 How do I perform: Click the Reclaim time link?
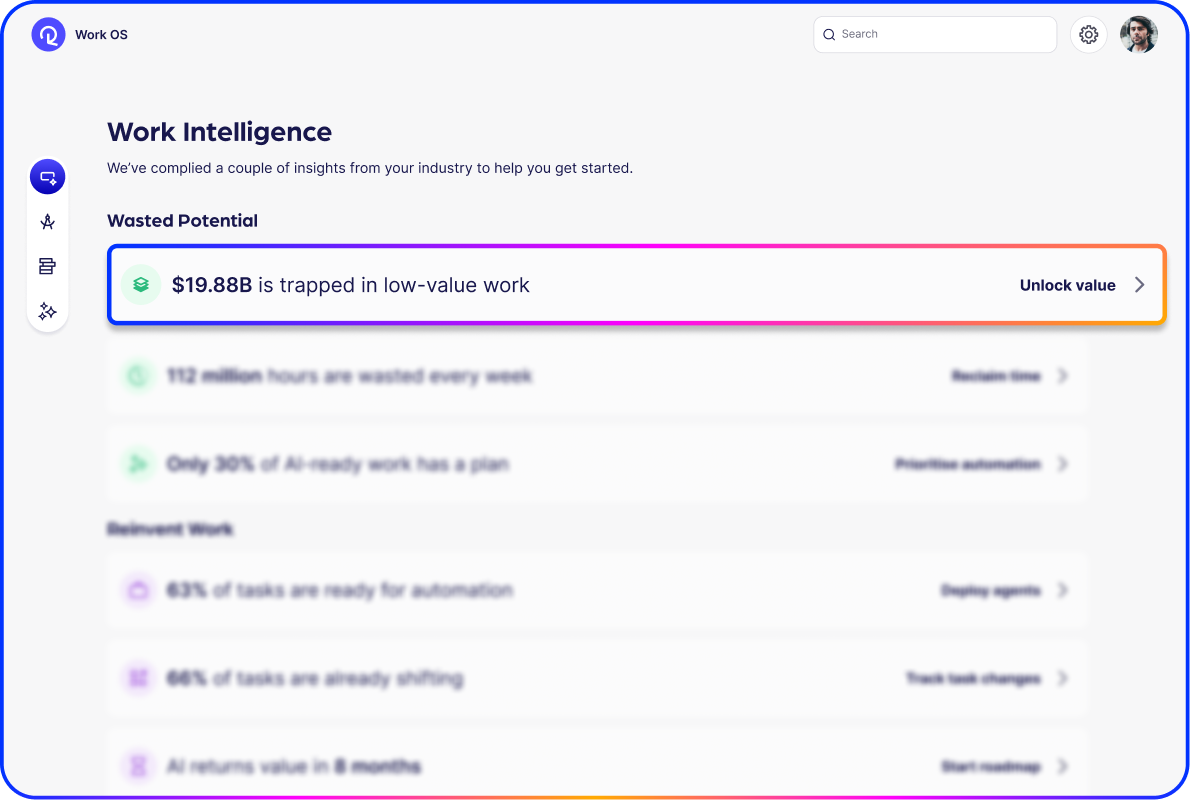point(996,376)
